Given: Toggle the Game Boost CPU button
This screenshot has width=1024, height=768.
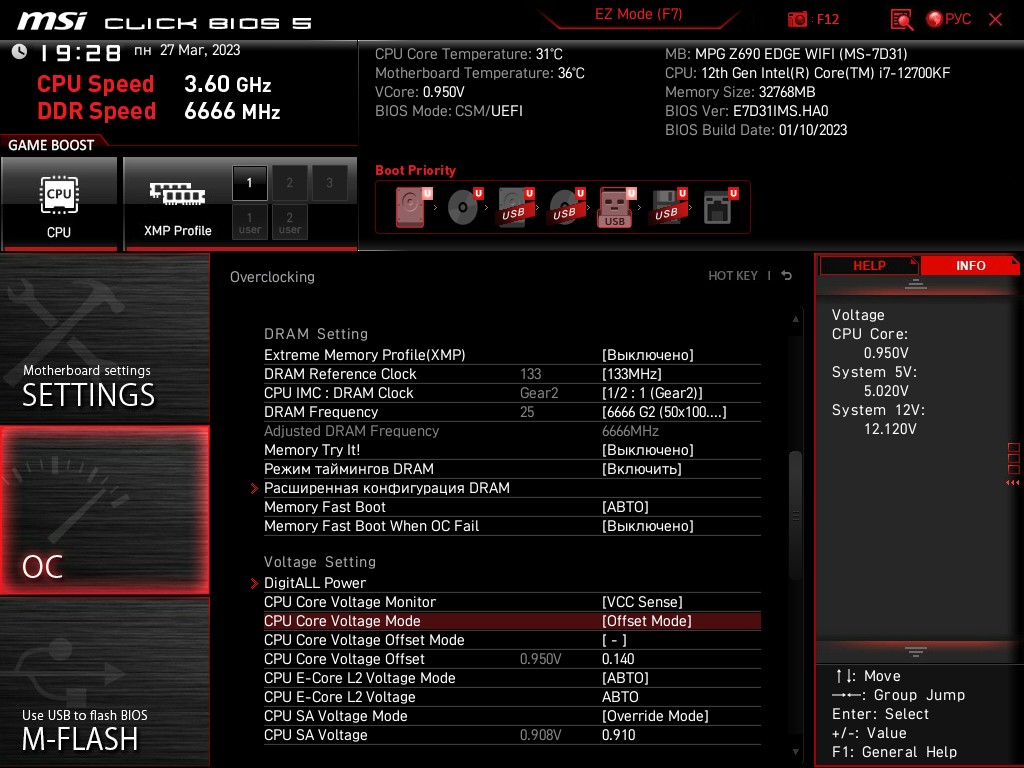Looking at the screenshot, I should tap(59, 203).
